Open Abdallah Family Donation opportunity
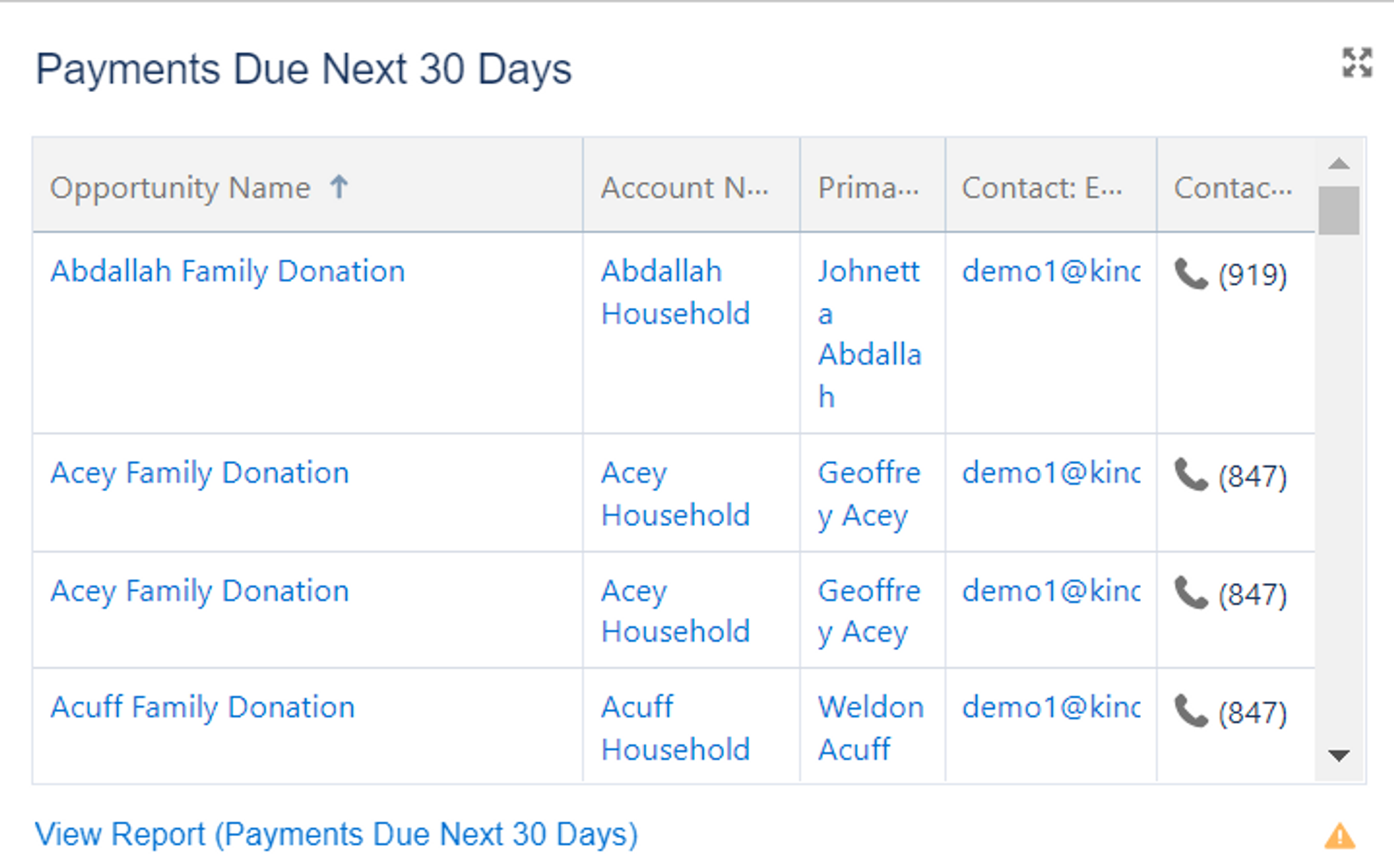This screenshot has height=868, width=1394. click(x=227, y=271)
